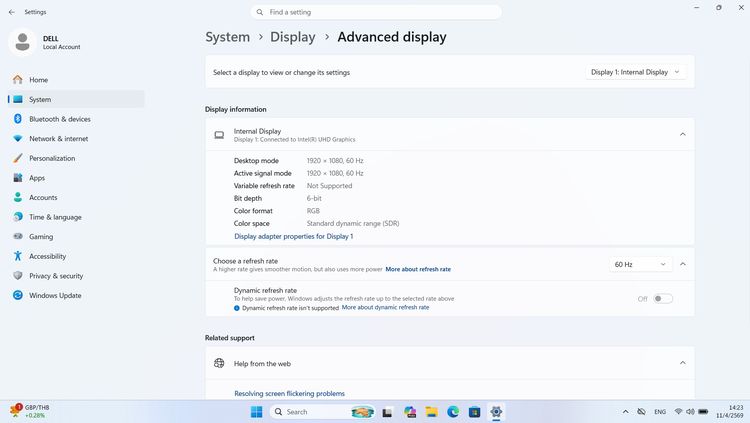Click the Accessibility figure icon
Image resolution: width=750 pixels, height=423 pixels.
[x=18, y=256]
